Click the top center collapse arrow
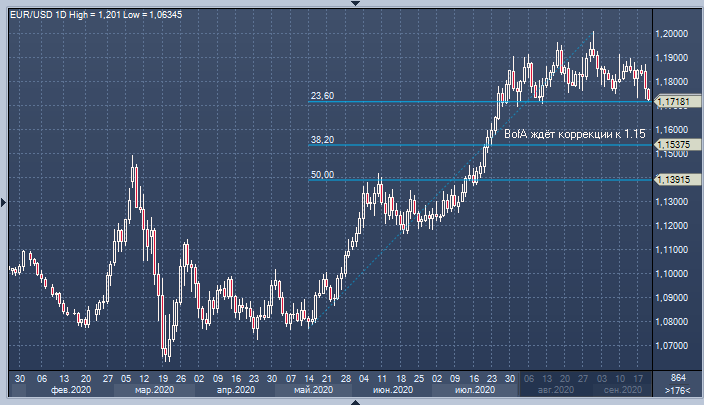Screen dimensions: 704x405 (352, 4)
